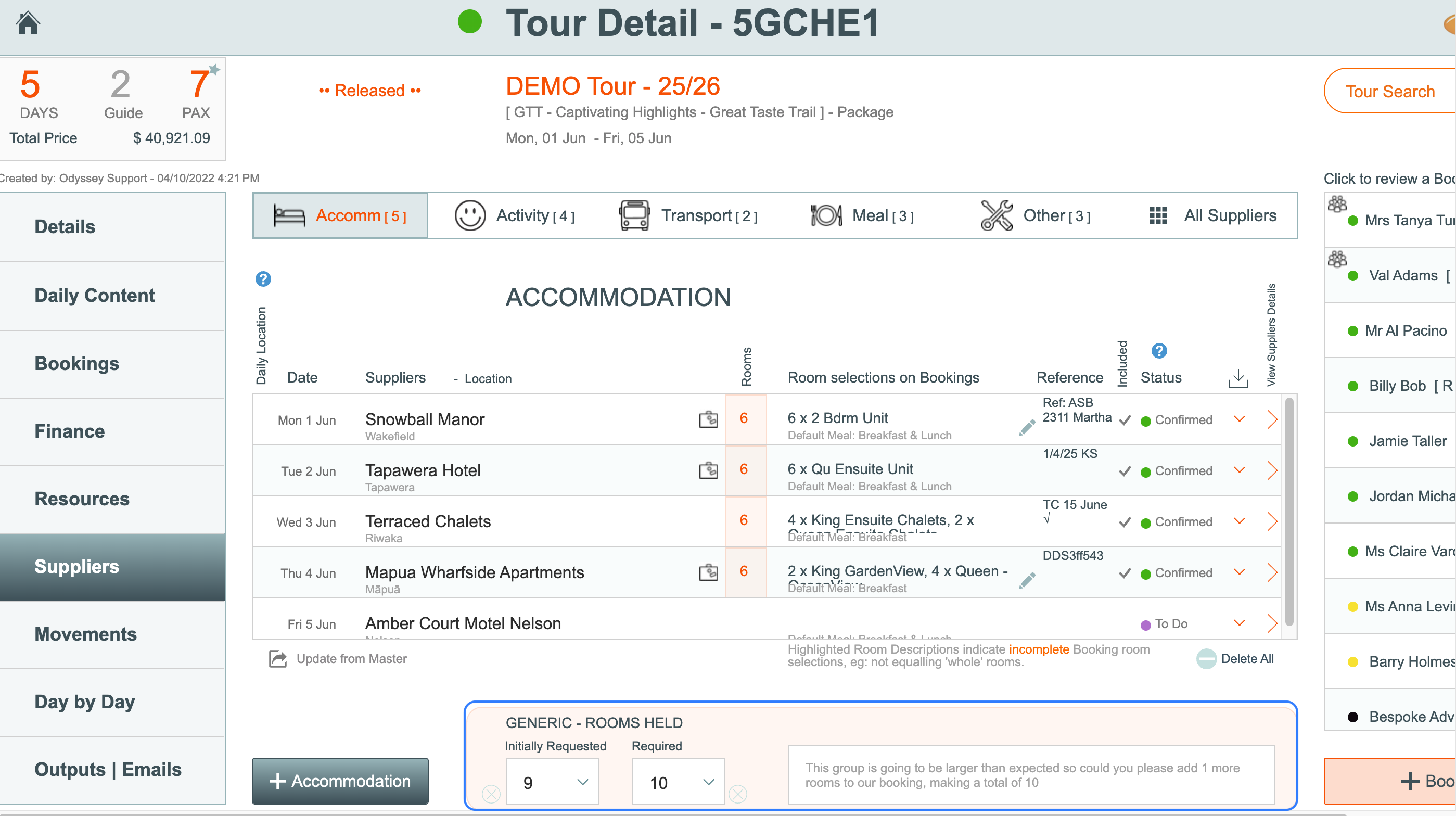Toggle Included checkmark for Mapua Wharfside Apartments
1456x816 pixels.
click(x=1125, y=573)
